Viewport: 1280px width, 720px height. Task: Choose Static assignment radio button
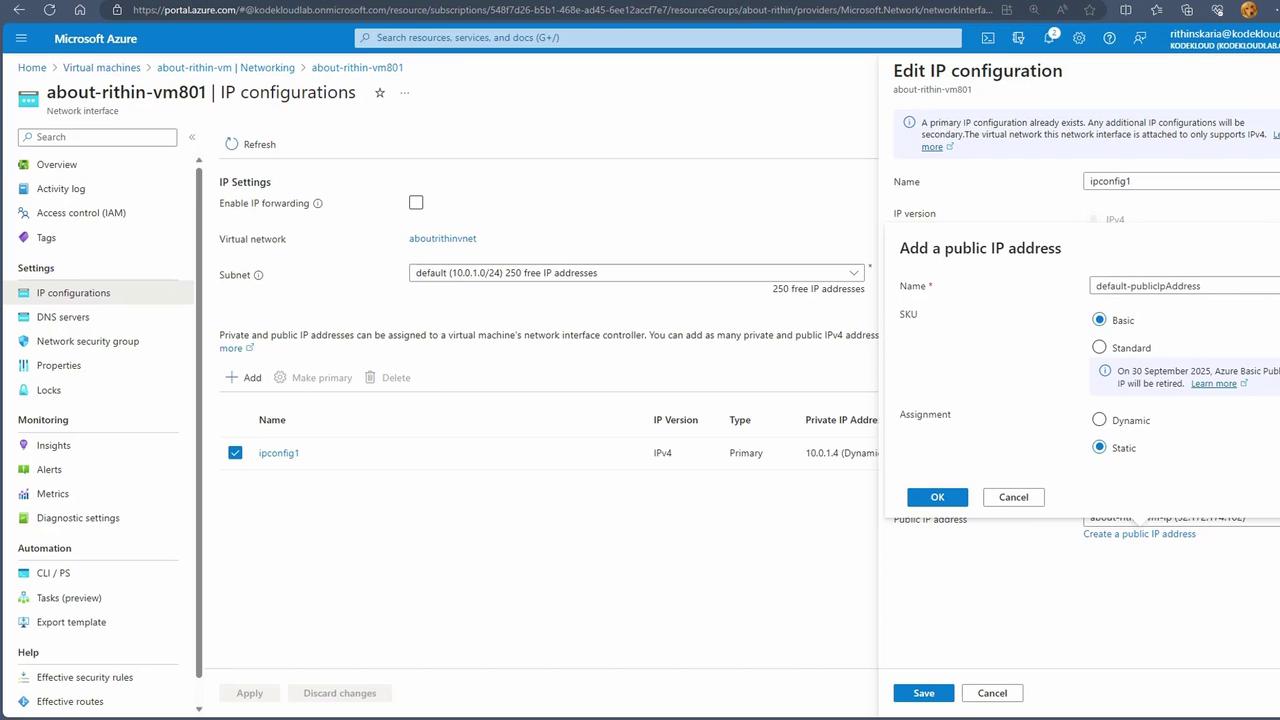pos(1099,447)
